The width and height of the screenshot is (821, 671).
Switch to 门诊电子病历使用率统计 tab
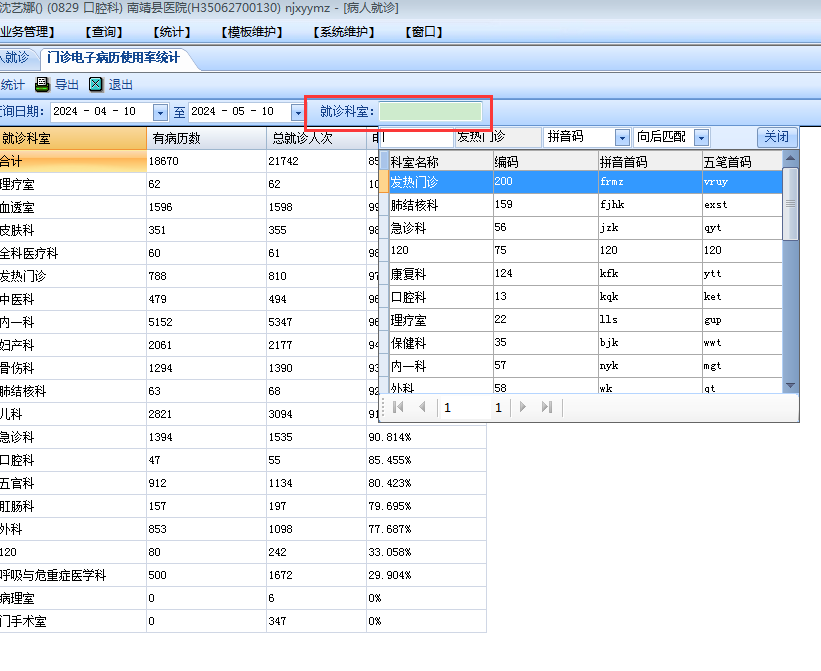pyautogui.click(x=113, y=58)
